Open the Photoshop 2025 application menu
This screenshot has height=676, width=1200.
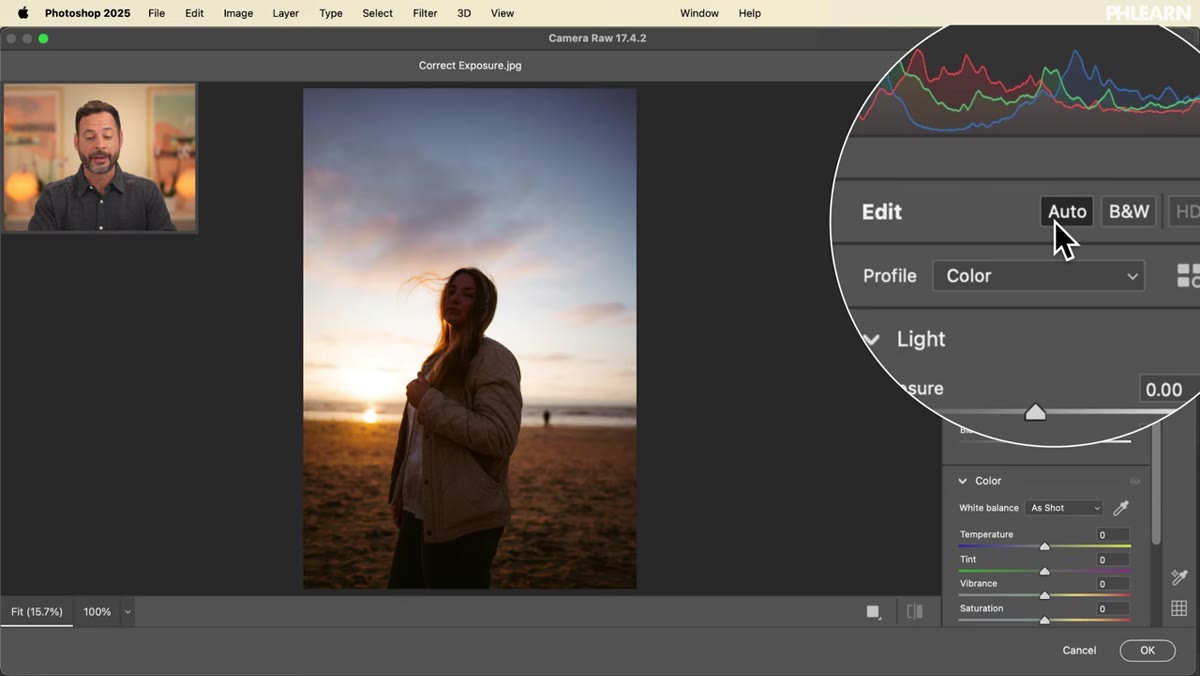[87, 13]
